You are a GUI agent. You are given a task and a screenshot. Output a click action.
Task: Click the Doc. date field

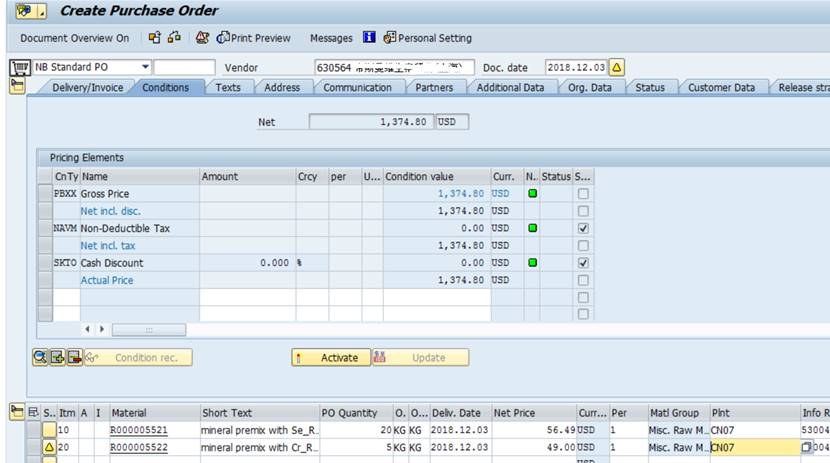click(x=576, y=67)
